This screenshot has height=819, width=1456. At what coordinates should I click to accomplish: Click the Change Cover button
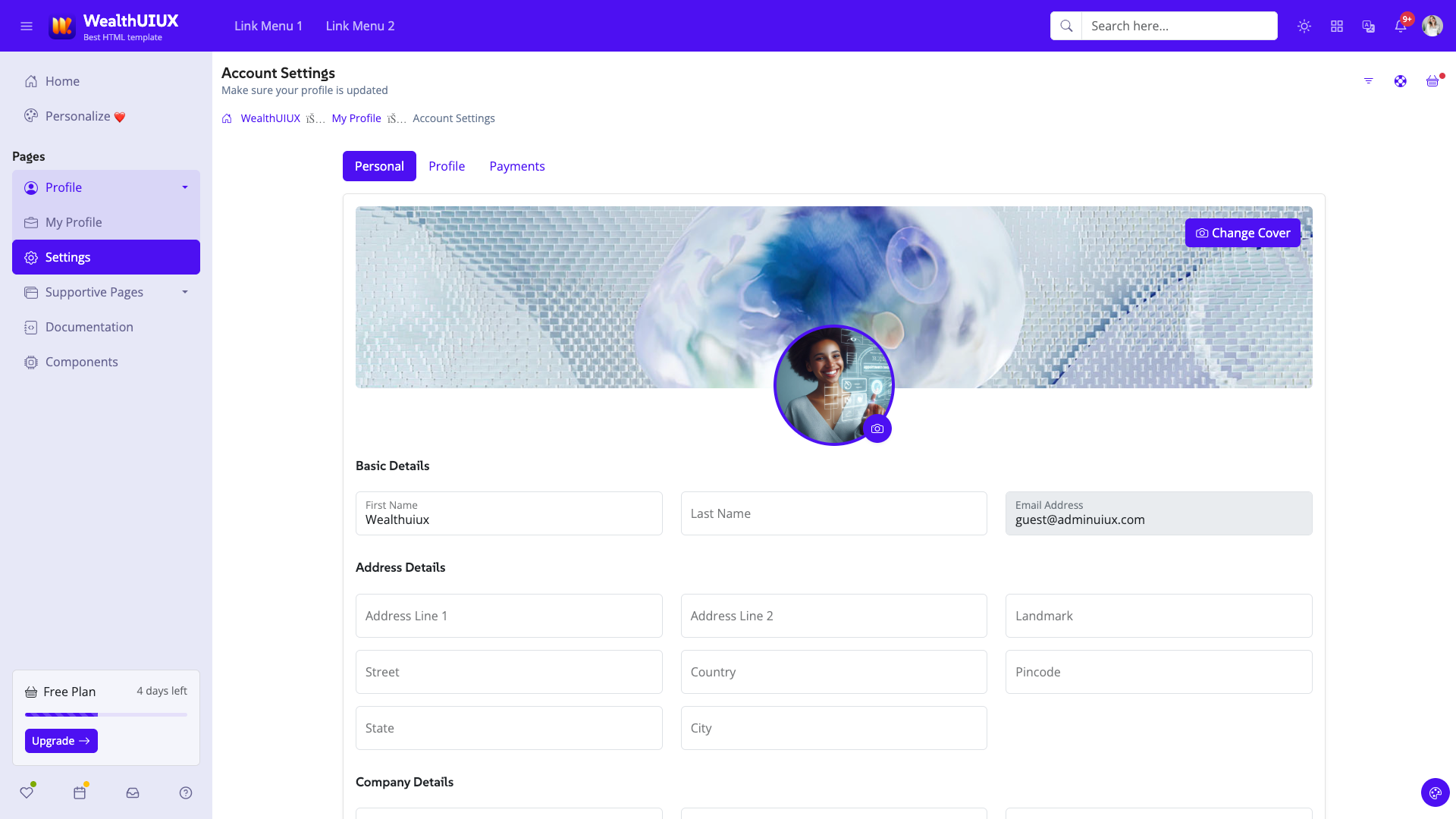click(1242, 233)
